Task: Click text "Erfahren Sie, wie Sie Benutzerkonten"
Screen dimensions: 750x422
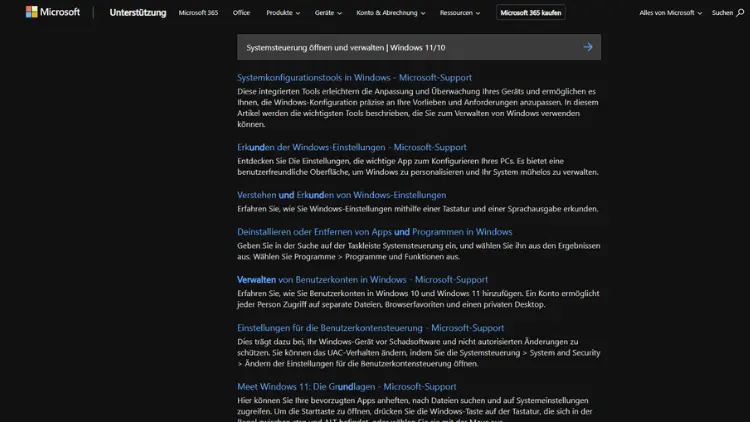Action: pos(418,299)
